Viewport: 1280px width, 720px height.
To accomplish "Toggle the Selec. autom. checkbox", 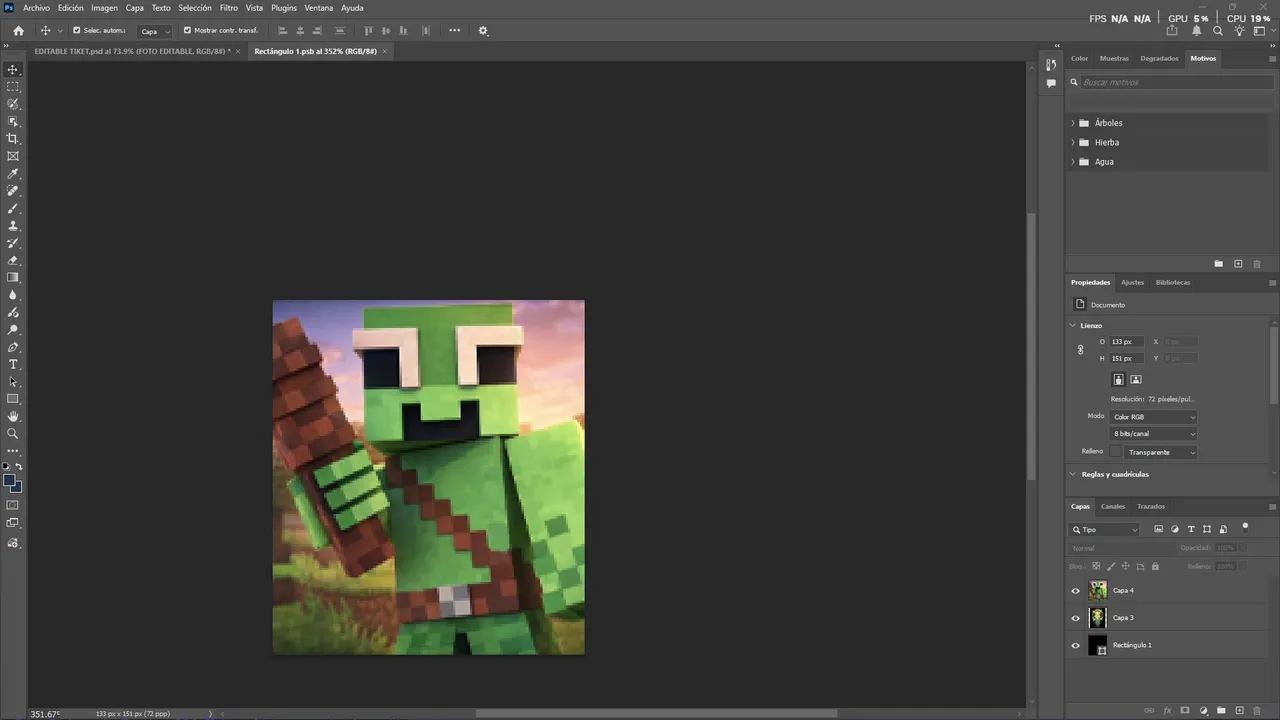I will [x=77, y=30].
